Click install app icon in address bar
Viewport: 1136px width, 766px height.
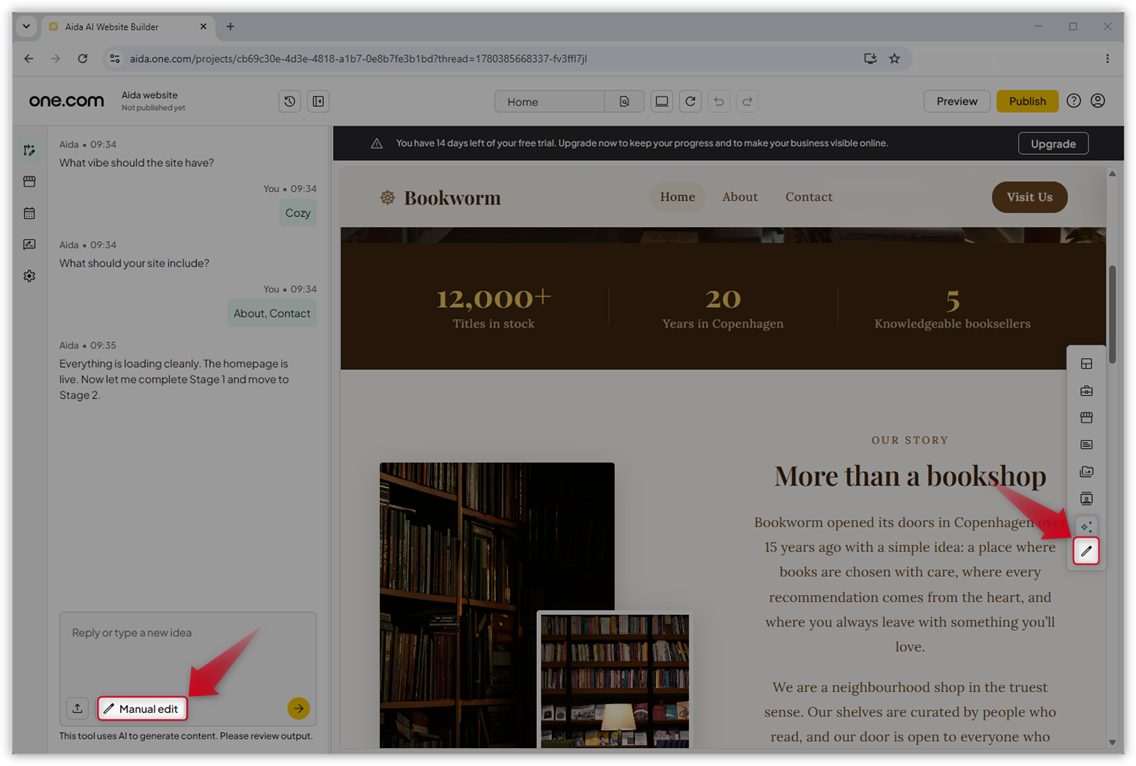[x=870, y=59]
